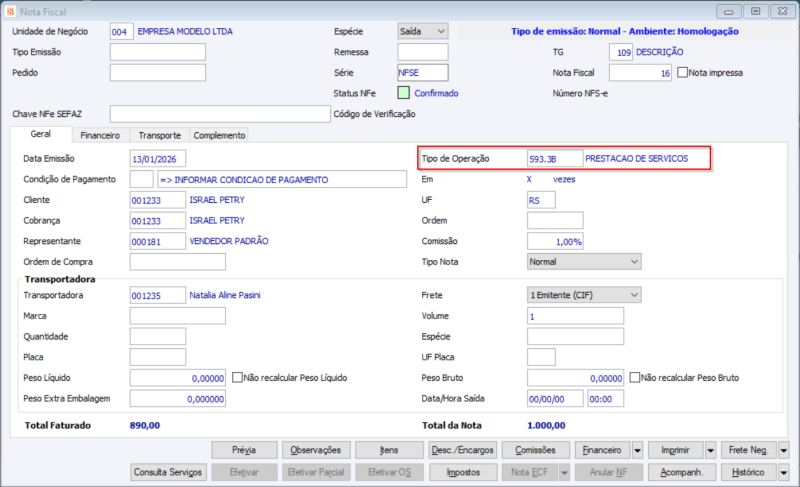Expand the arrow next to Frete Neg. button
Viewport: 800px width, 487px height.
coord(784,450)
